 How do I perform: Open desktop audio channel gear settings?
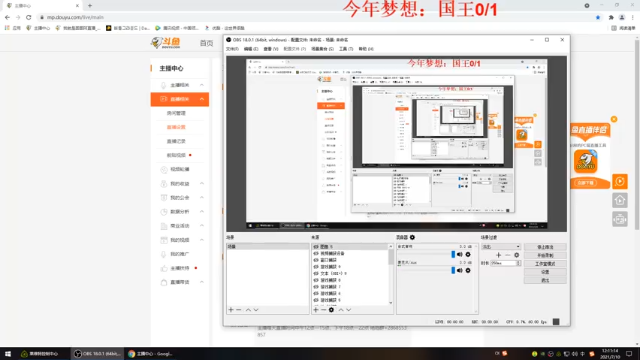pos(468,254)
